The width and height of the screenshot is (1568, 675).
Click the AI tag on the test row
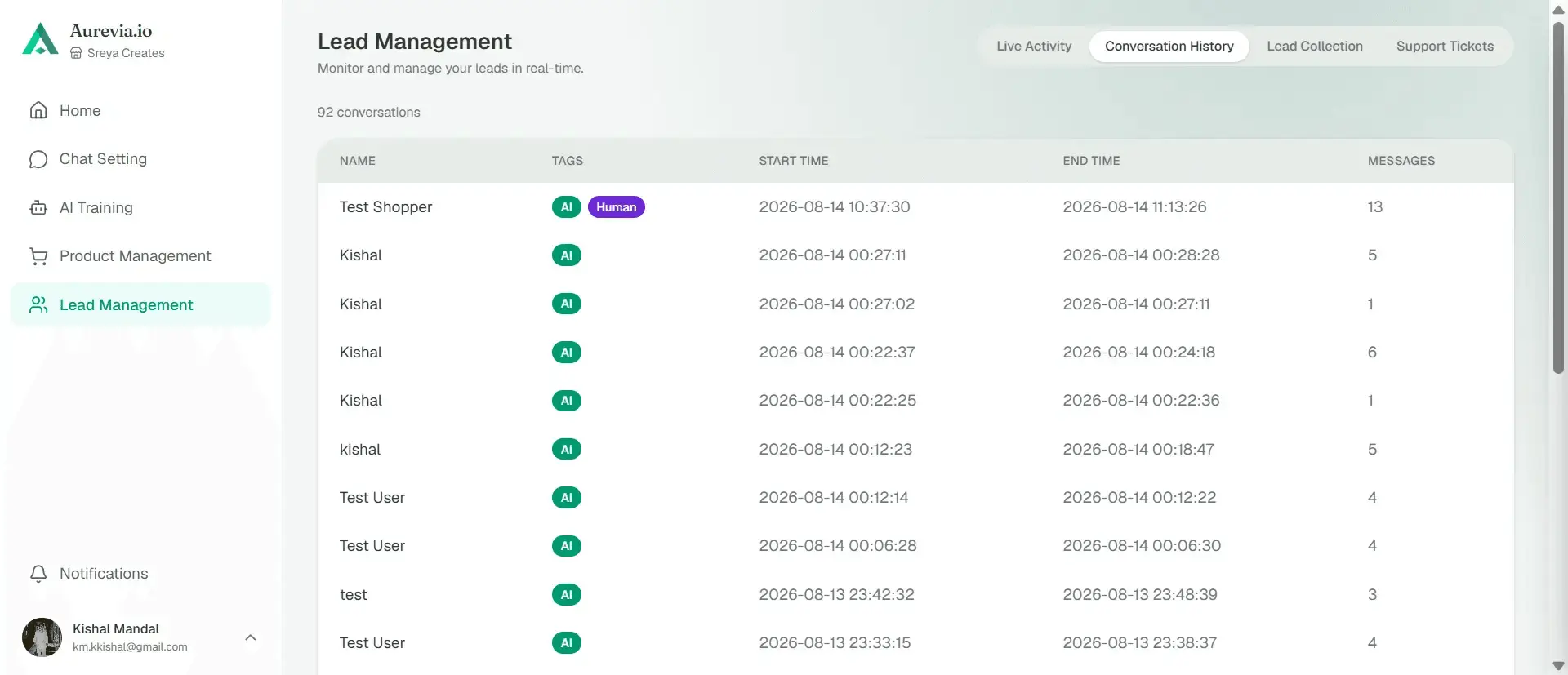567,594
